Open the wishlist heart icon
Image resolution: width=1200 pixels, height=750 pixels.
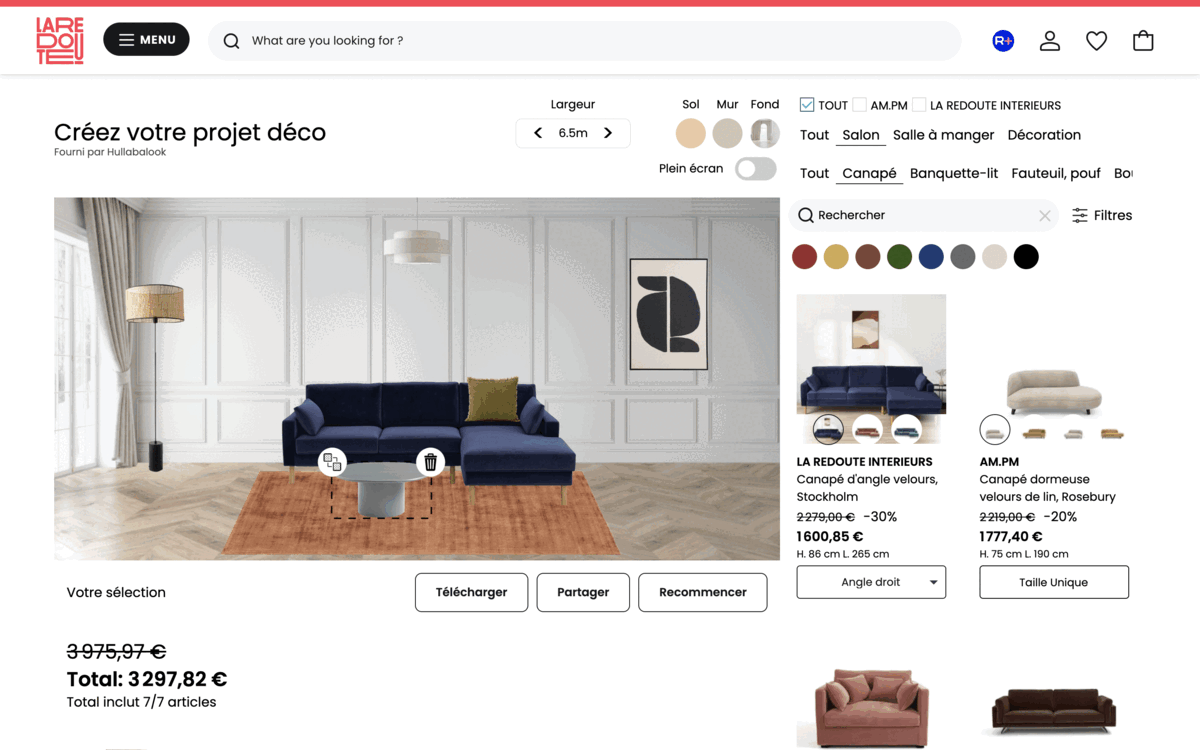tap(1097, 41)
